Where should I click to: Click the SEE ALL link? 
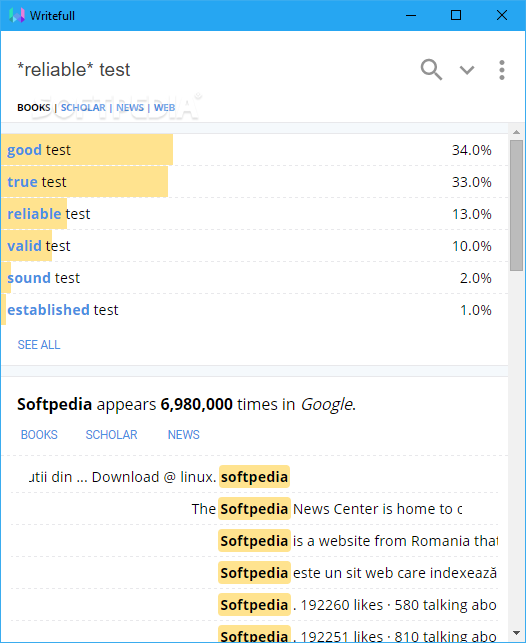pyautogui.click(x=39, y=345)
